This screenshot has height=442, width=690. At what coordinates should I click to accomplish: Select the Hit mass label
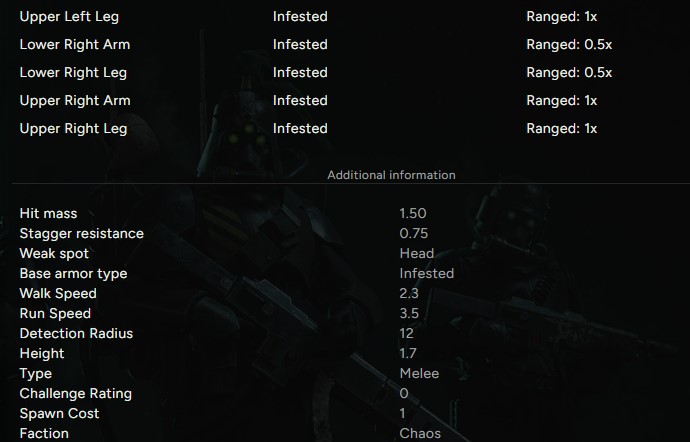click(x=48, y=214)
